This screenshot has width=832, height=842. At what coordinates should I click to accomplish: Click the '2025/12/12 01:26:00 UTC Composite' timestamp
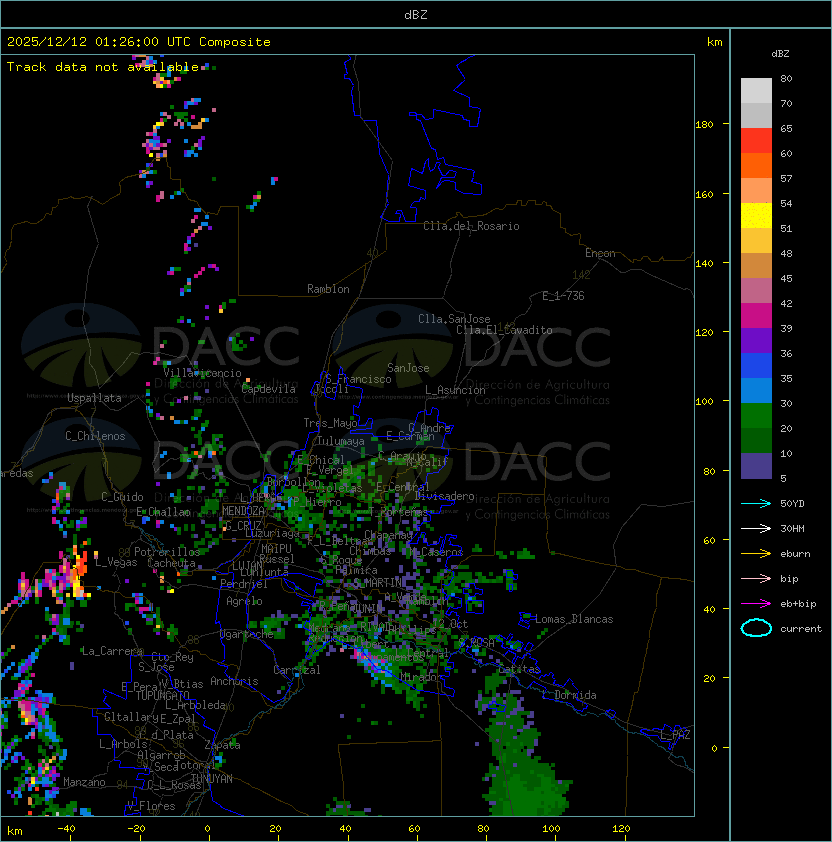139,42
